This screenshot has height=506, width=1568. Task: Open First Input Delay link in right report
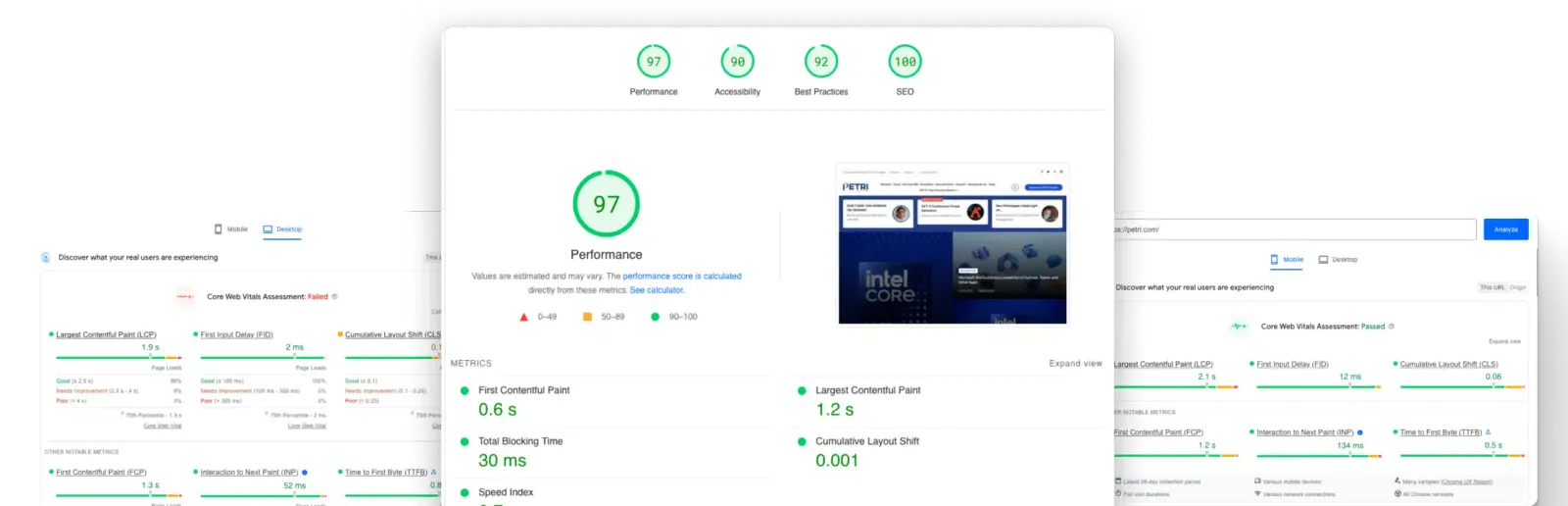tap(1293, 365)
